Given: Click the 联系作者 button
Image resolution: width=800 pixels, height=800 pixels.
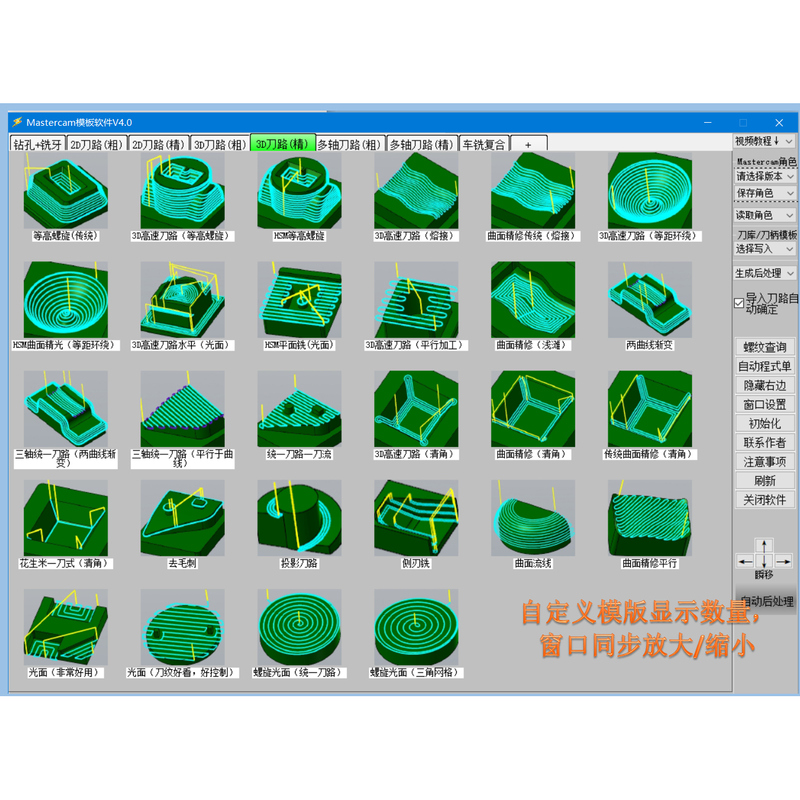Looking at the screenshot, I should point(764,442).
